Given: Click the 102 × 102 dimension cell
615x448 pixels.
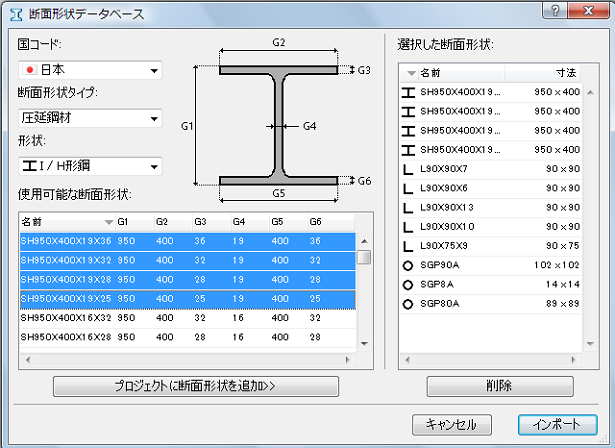Looking at the screenshot, I should point(557,265).
